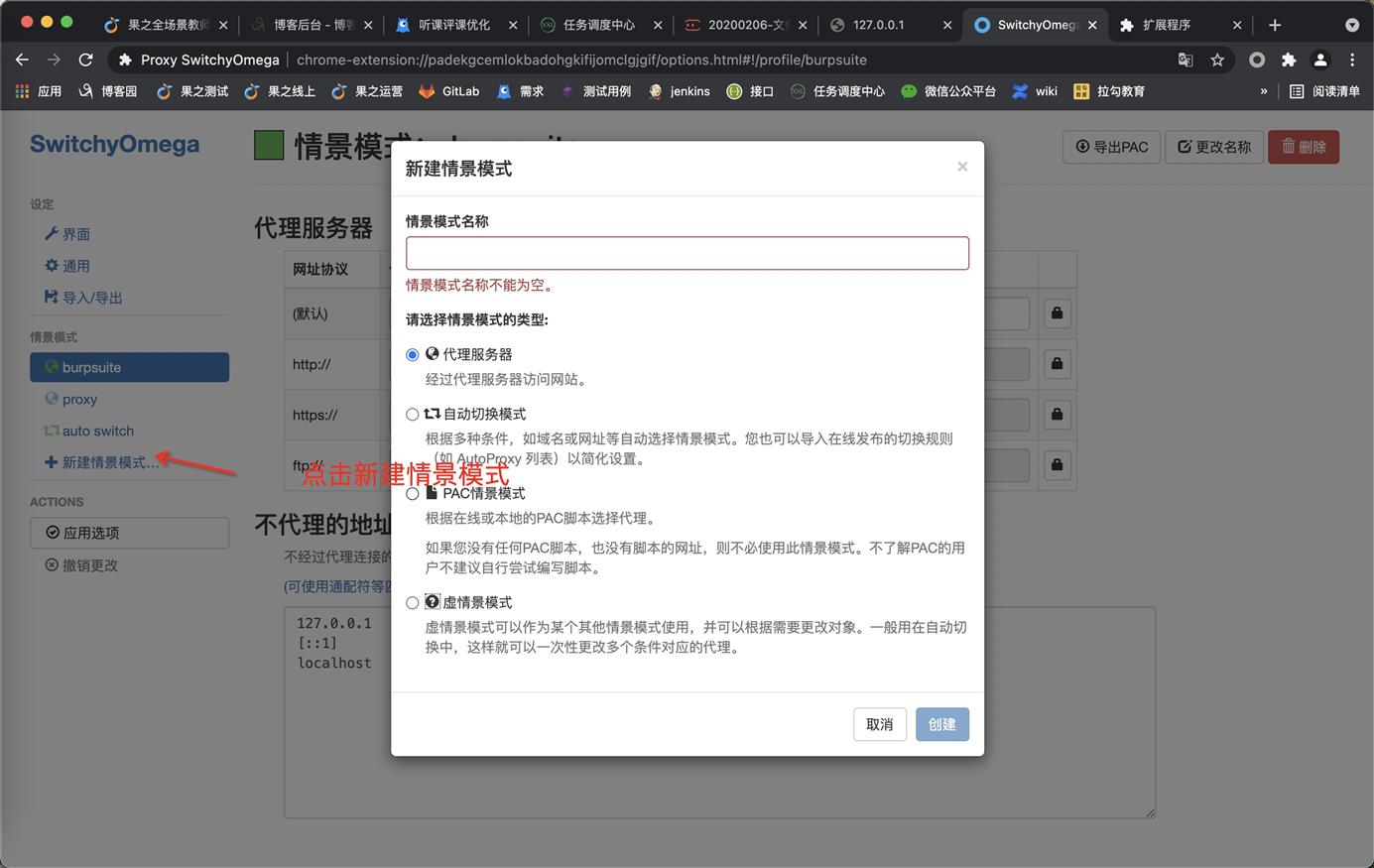This screenshot has height=868, width=1374.
Task: Open the 果之线上 bookmark
Action: [280, 91]
